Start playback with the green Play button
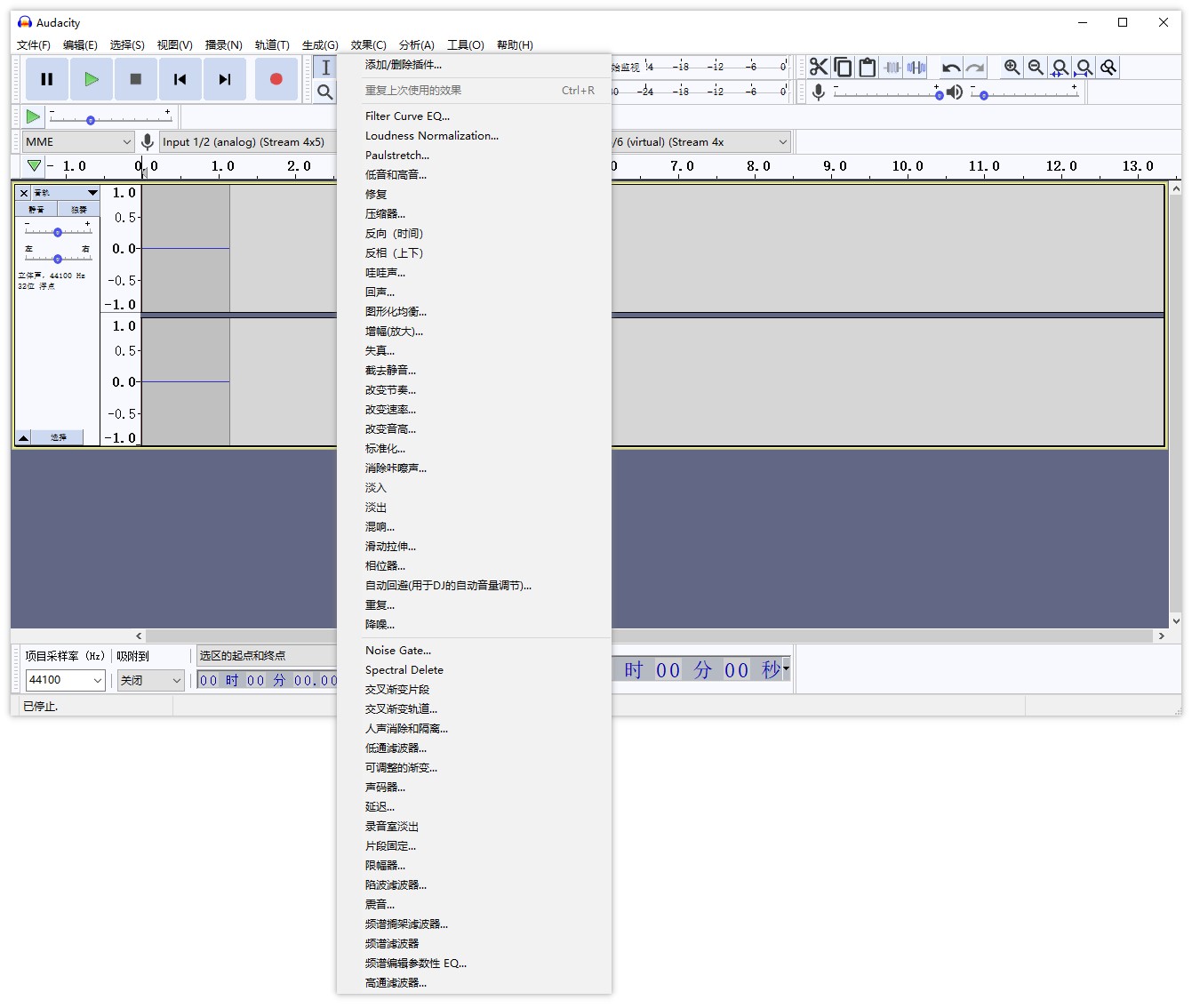 [92, 79]
